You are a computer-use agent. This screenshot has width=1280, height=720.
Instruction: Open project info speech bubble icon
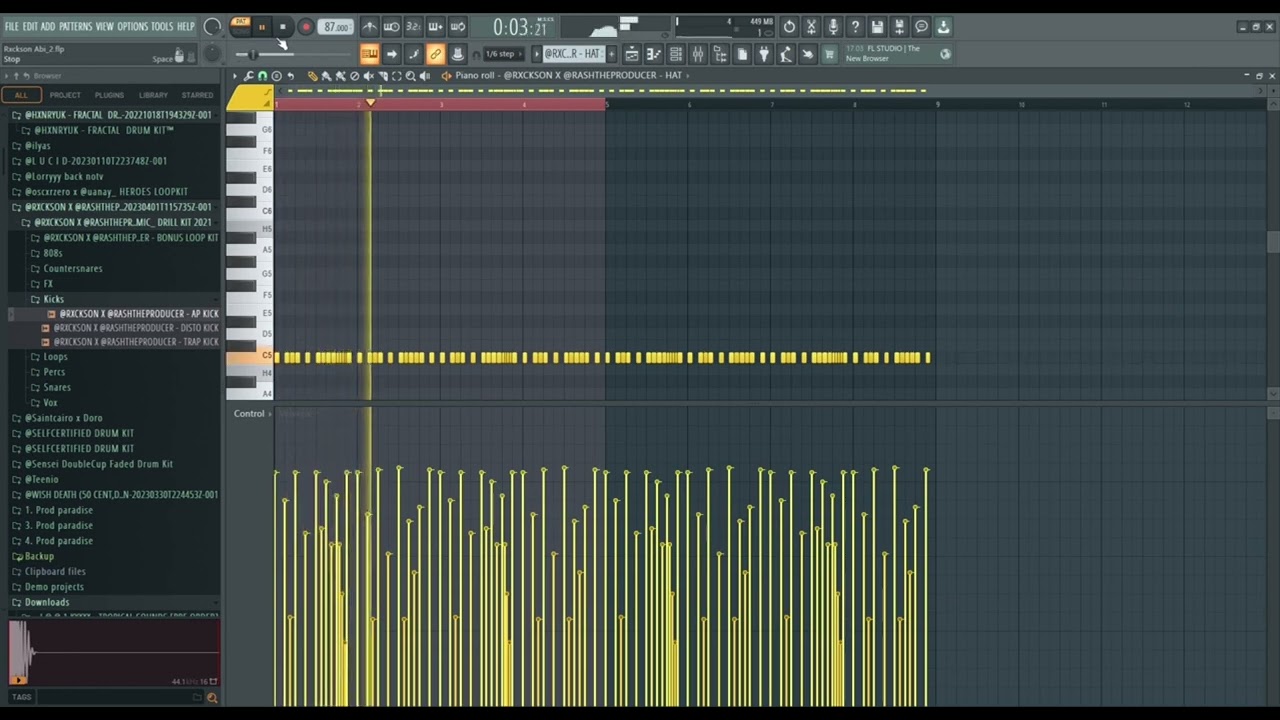tap(922, 27)
